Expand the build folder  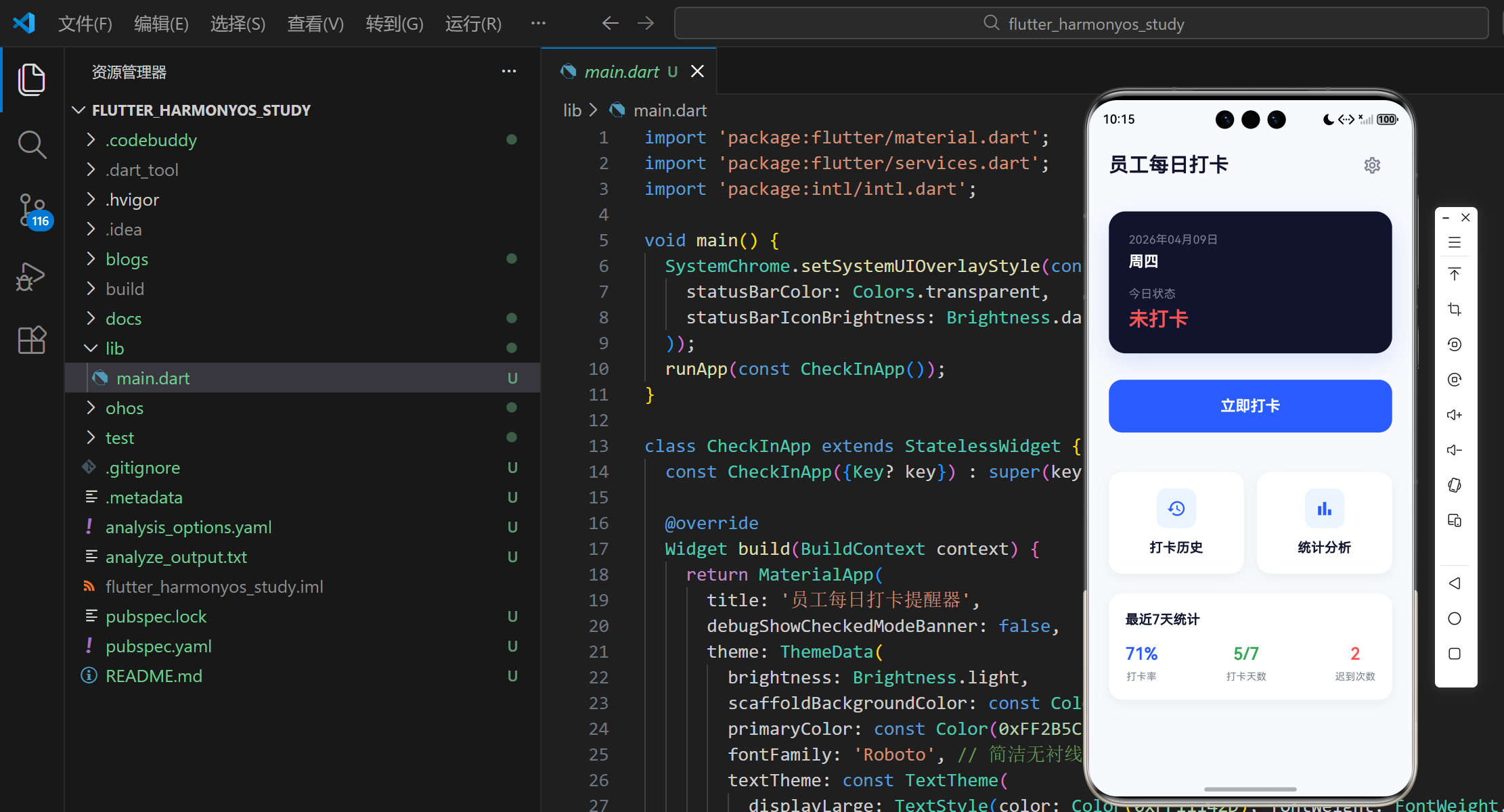[91, 289]
